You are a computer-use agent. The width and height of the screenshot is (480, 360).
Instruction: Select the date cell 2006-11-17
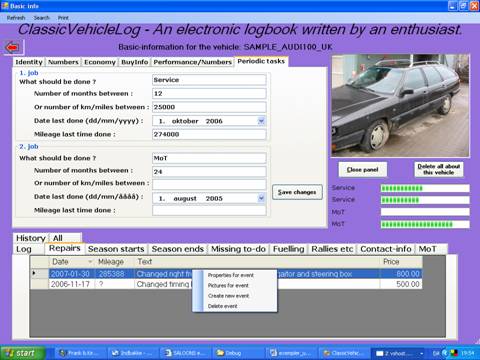(x=72, y=284)
